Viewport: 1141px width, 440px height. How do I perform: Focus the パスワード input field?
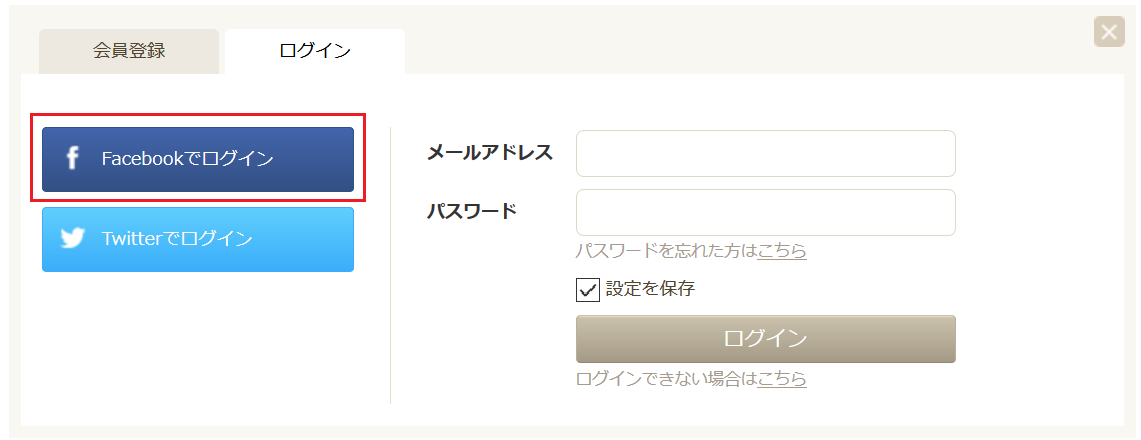pyautogui.click(x=766, y=212)
